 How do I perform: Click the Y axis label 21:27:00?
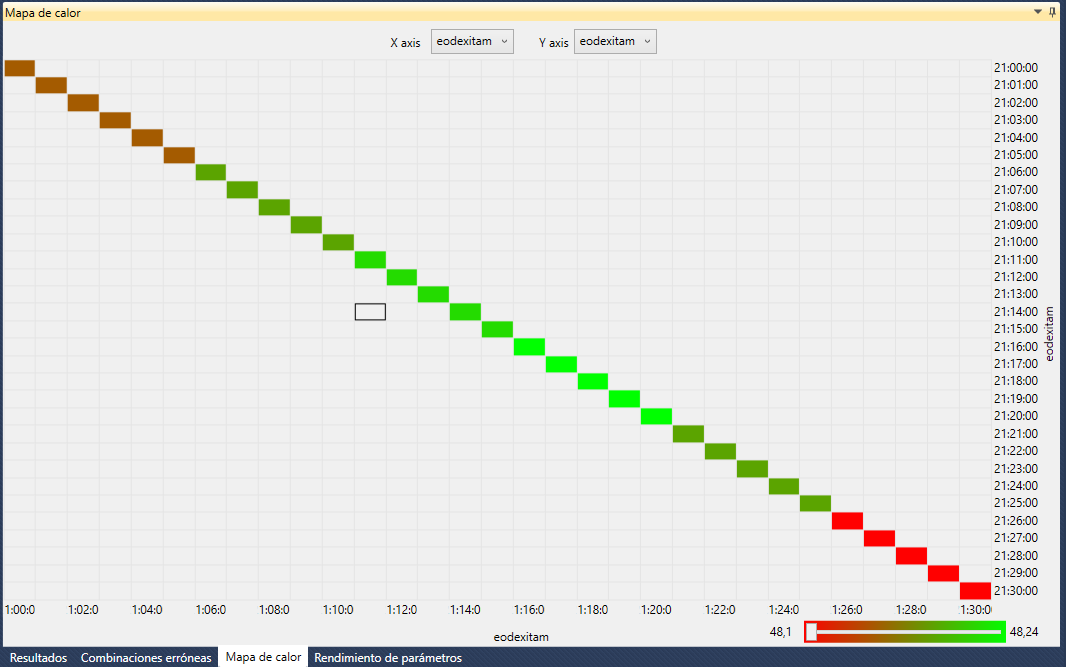click(x=1016, y=538)
